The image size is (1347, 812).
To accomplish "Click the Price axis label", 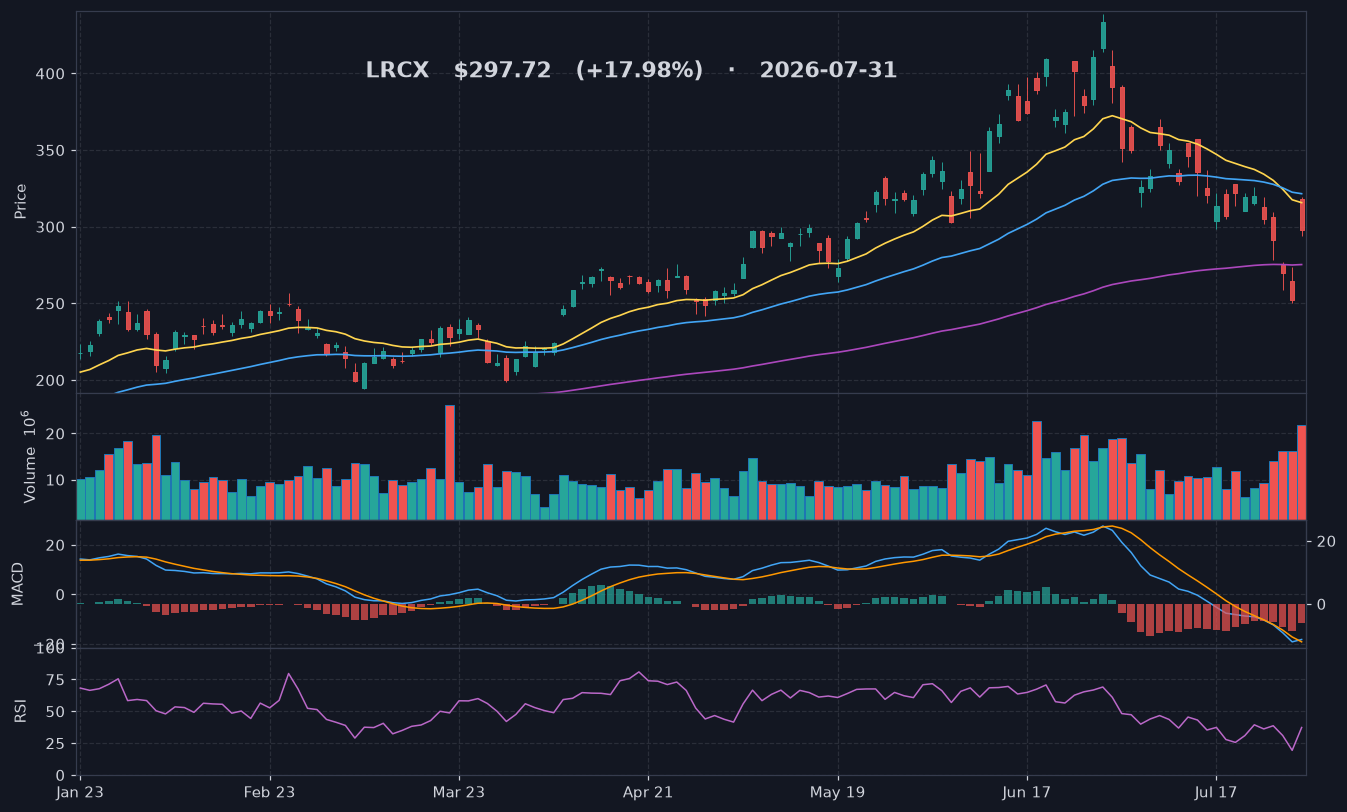I will click(21, 201).
